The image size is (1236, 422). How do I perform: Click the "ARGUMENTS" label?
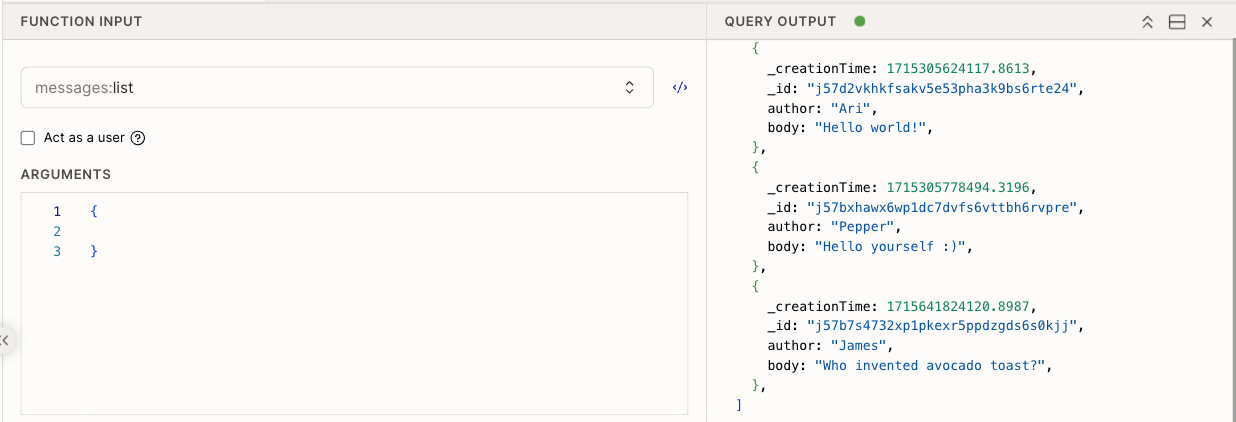[x=66, y=174]
